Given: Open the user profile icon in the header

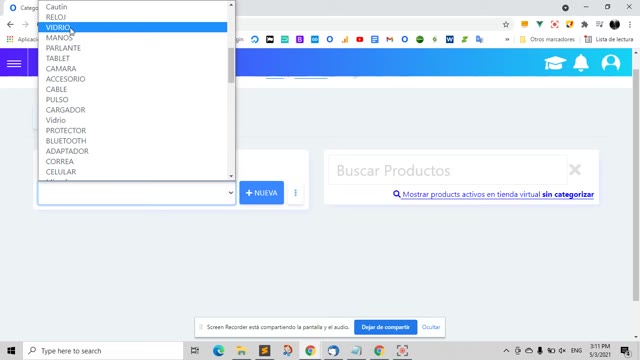Looking at the screenshot, I should click(x=611, y=63).
